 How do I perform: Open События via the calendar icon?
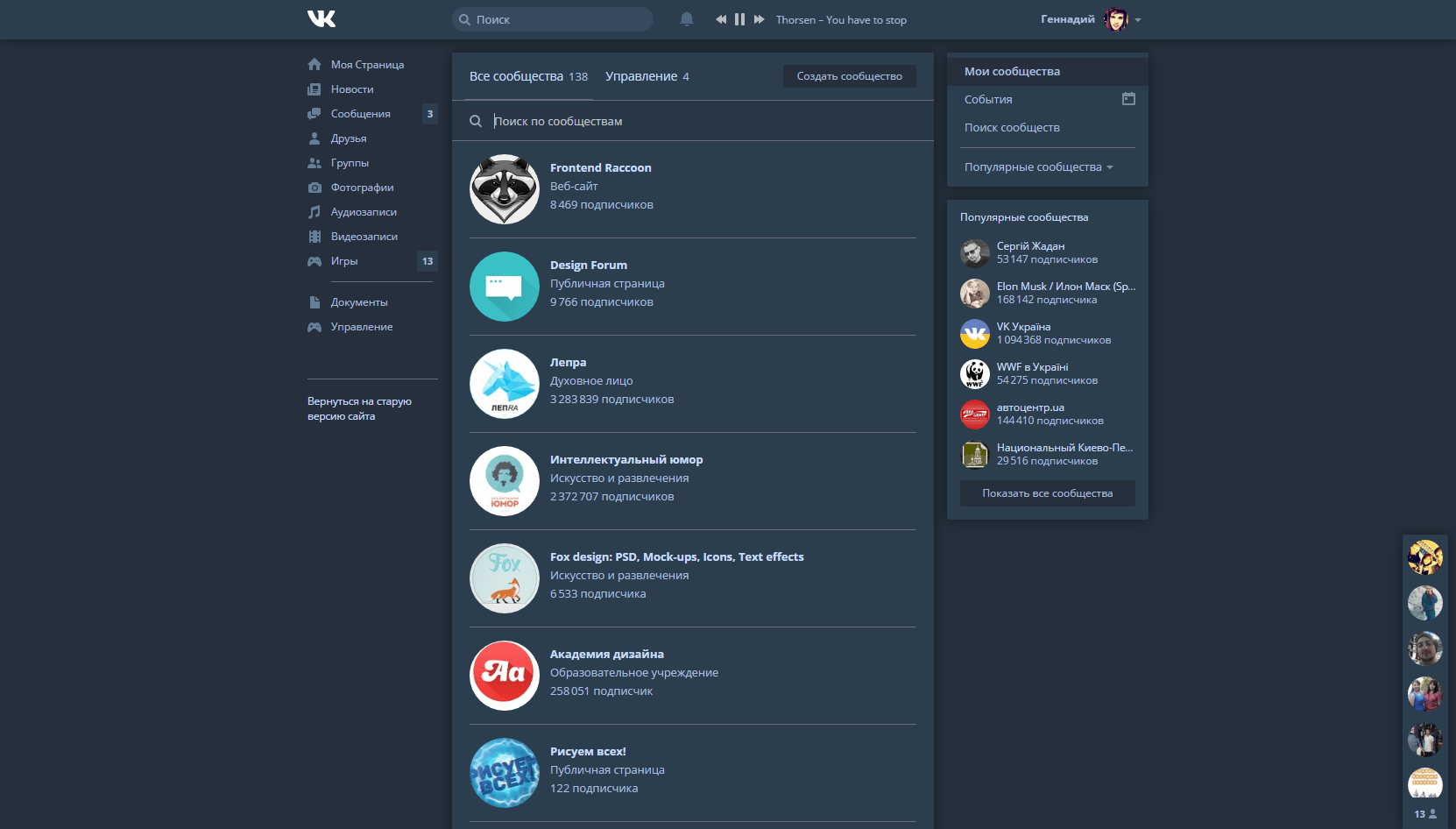[1128, 99]
